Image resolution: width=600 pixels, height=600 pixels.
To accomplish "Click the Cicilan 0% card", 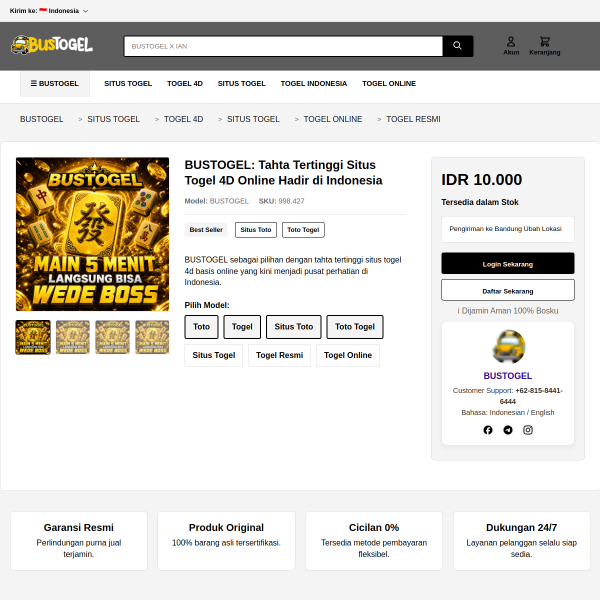I will click(374, 541).
